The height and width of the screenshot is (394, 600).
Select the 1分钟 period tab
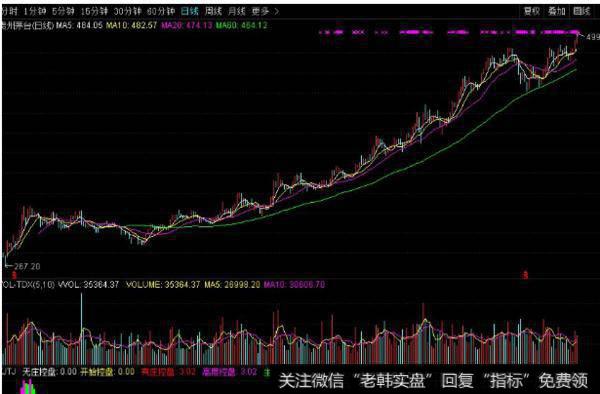pyautogui.click(x=34, y=11)
